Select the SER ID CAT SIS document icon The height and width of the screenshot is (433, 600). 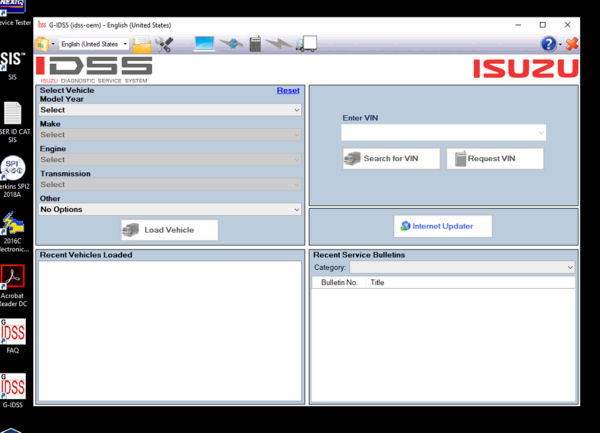[13, 122]
